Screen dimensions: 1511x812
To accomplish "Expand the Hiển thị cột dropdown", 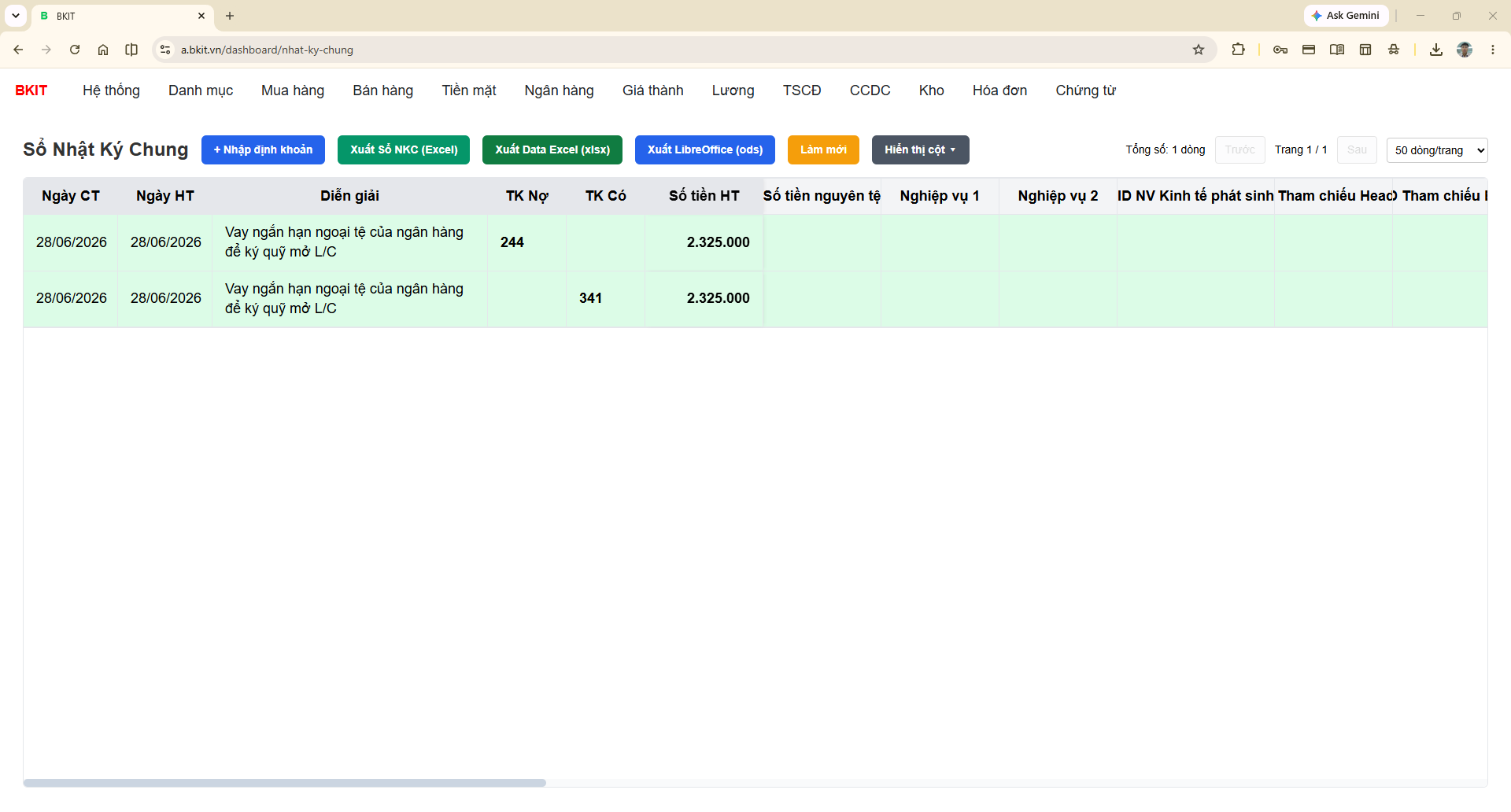I will pyautogui.click(x=921, y=149).
